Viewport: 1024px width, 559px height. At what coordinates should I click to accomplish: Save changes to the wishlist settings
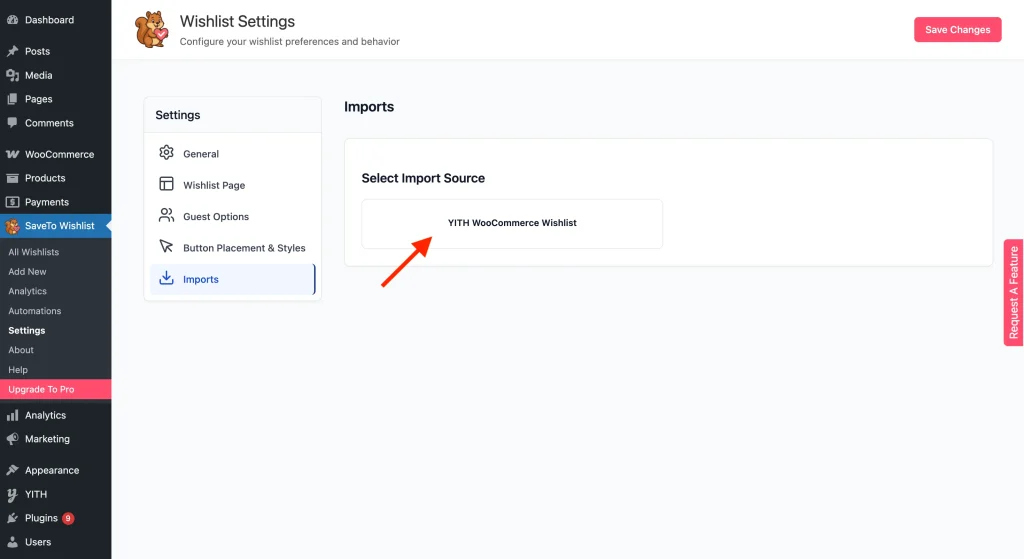point(957,30)
